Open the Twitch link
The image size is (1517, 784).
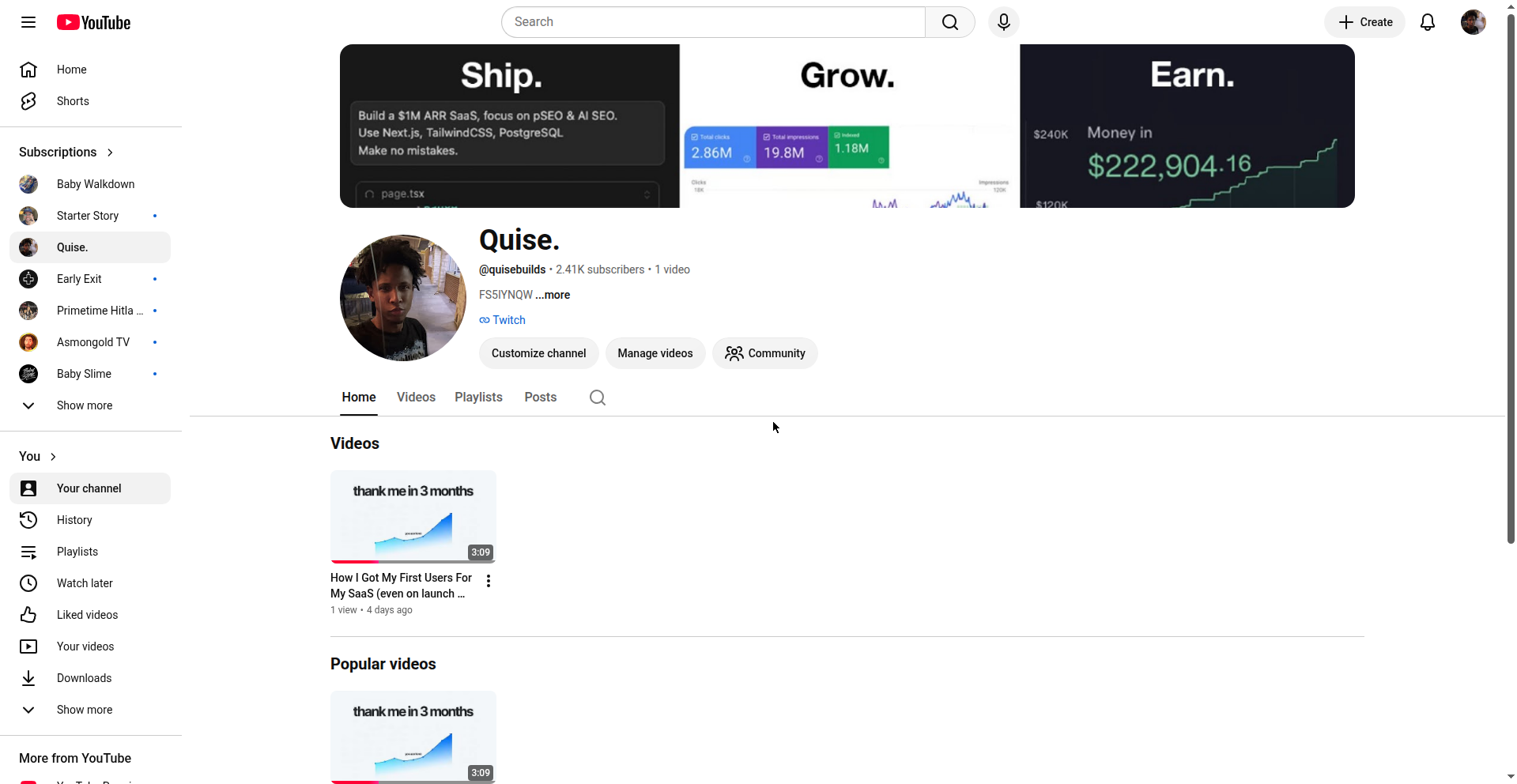click(x=503, y=320)
